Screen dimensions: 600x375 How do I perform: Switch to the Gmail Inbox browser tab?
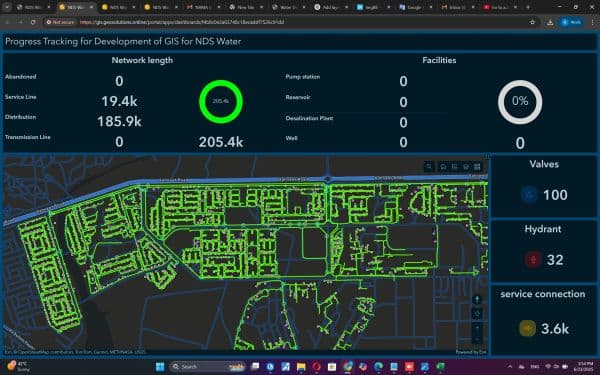click(x=458, y=7)
